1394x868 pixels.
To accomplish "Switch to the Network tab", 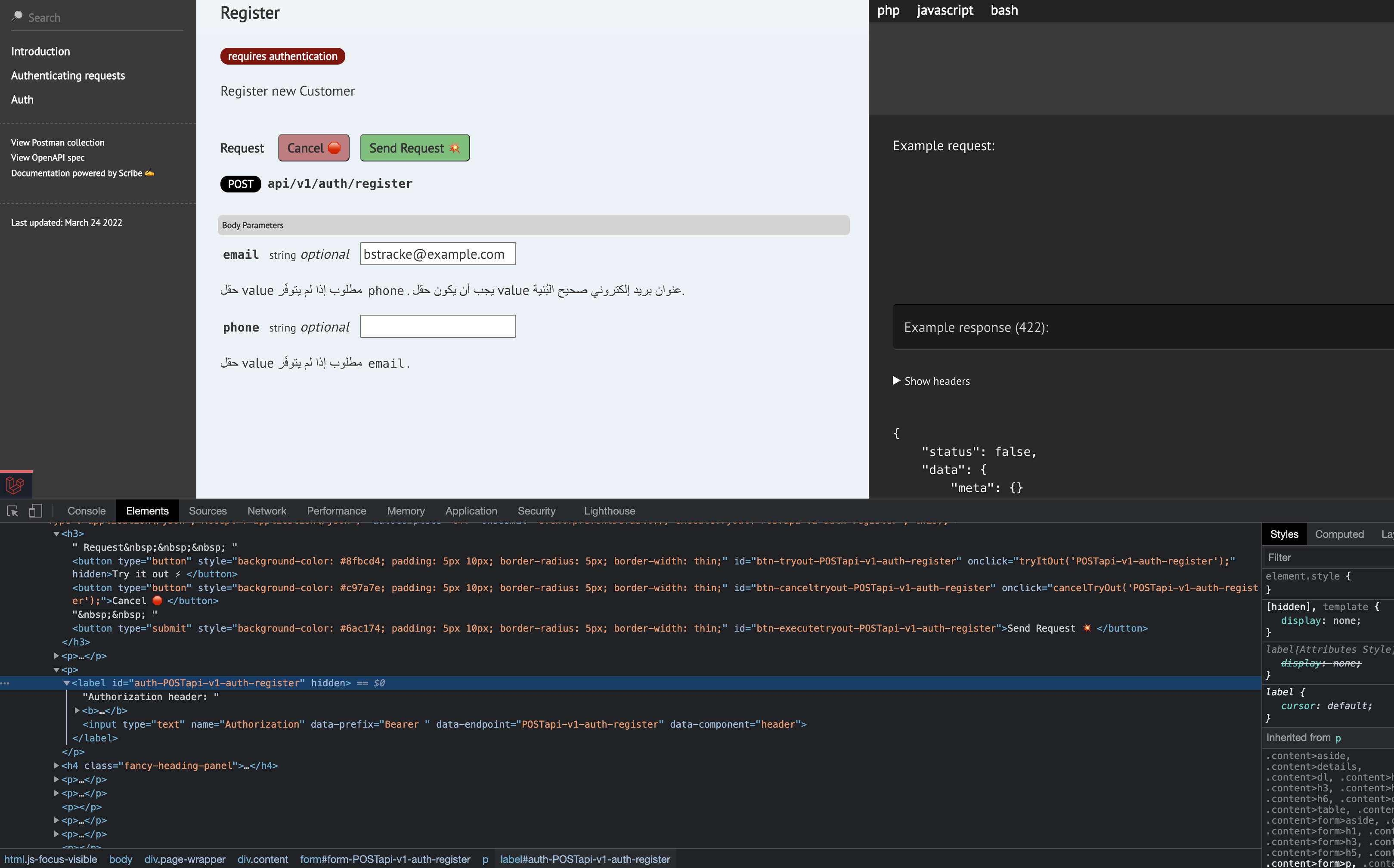I will click(267, 510).
